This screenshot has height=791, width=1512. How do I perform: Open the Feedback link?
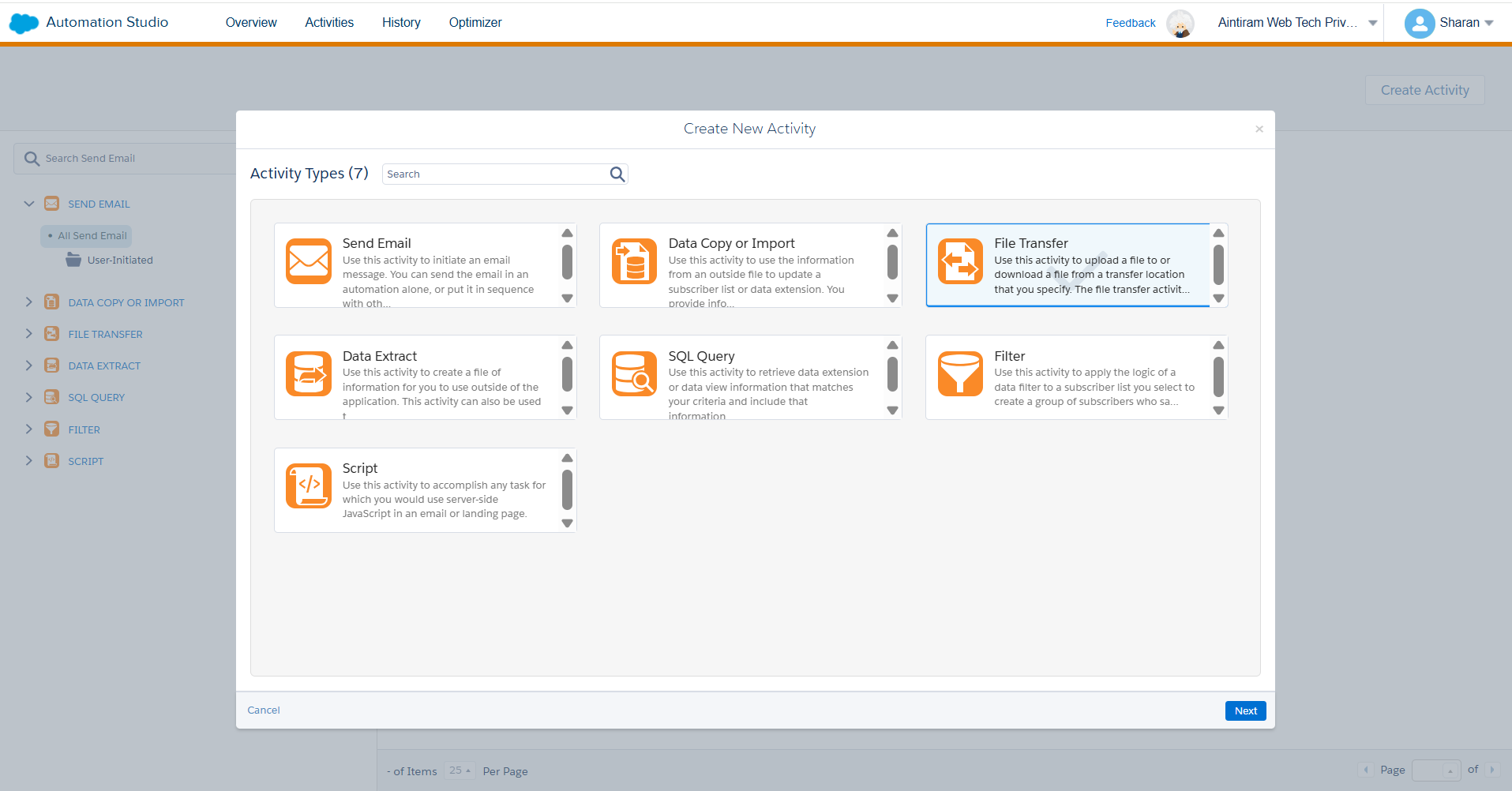tap(1130, 23)
